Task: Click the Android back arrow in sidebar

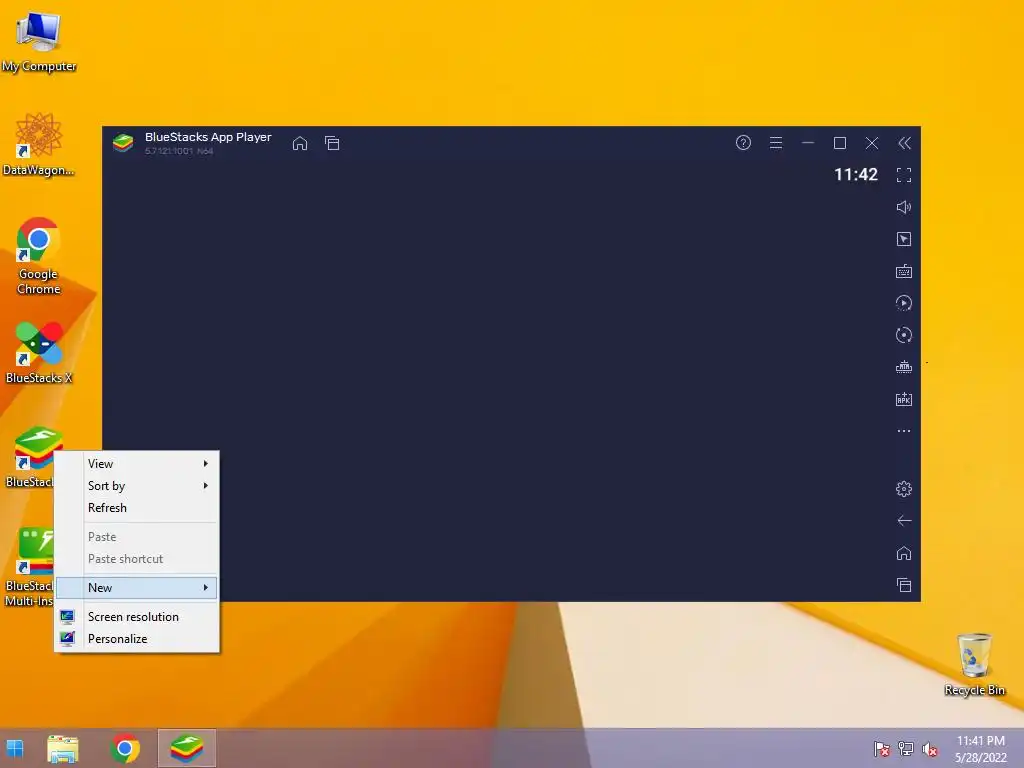Action: [904, 520]
